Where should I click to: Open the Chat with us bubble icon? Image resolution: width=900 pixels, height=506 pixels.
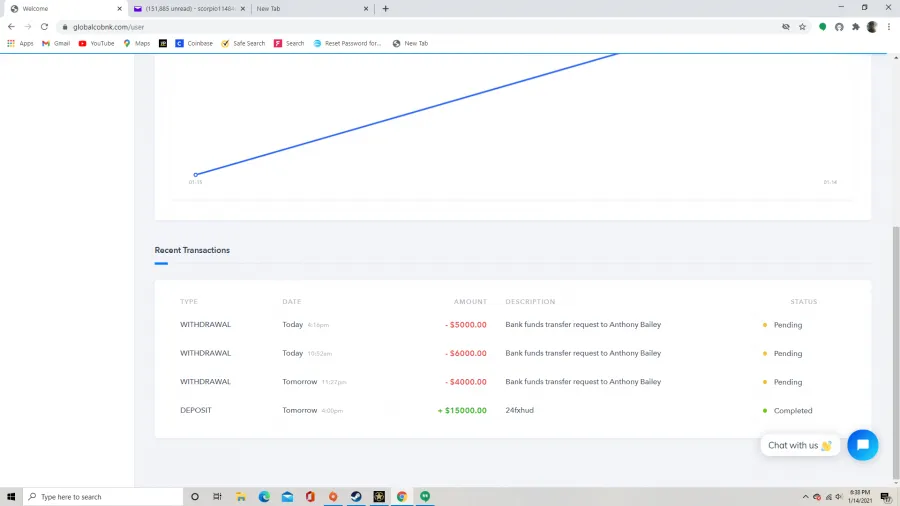(x=862, y=445)
